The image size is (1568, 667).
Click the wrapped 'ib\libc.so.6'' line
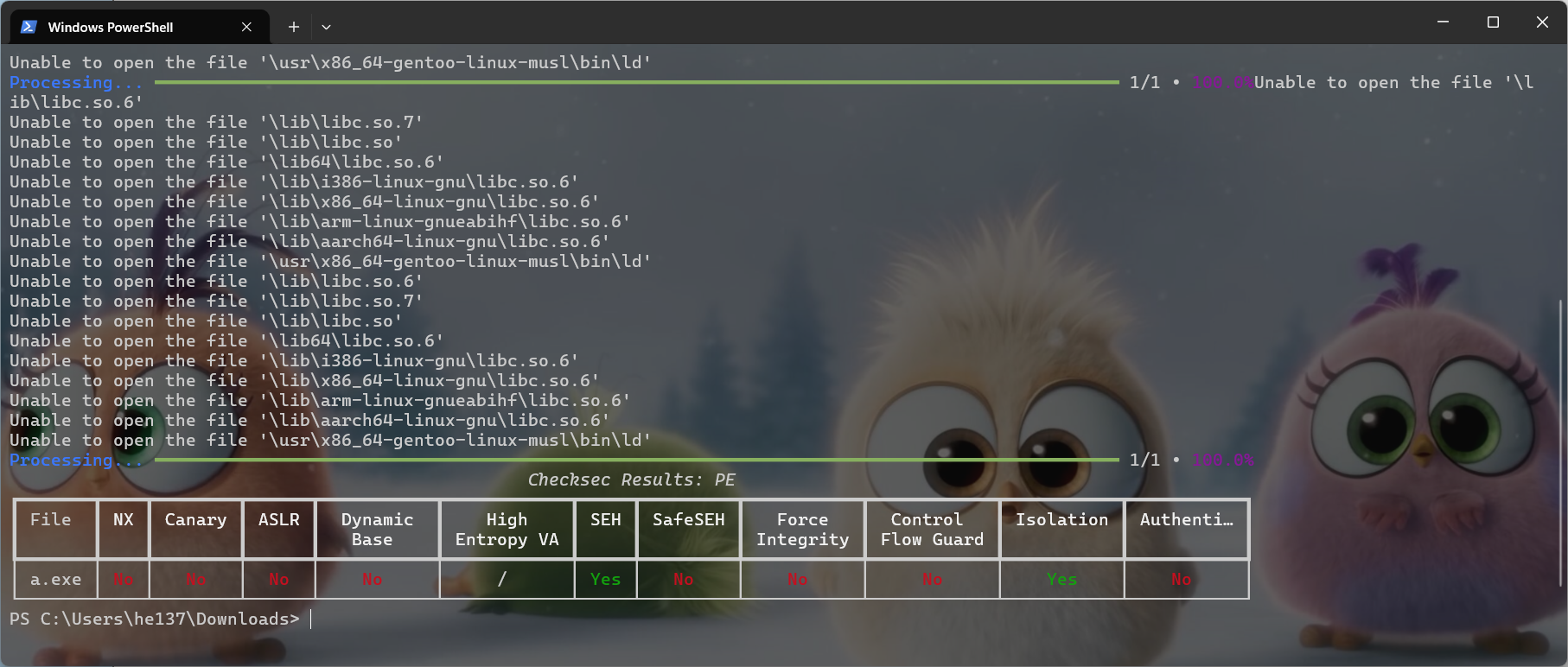coord(76,102)
